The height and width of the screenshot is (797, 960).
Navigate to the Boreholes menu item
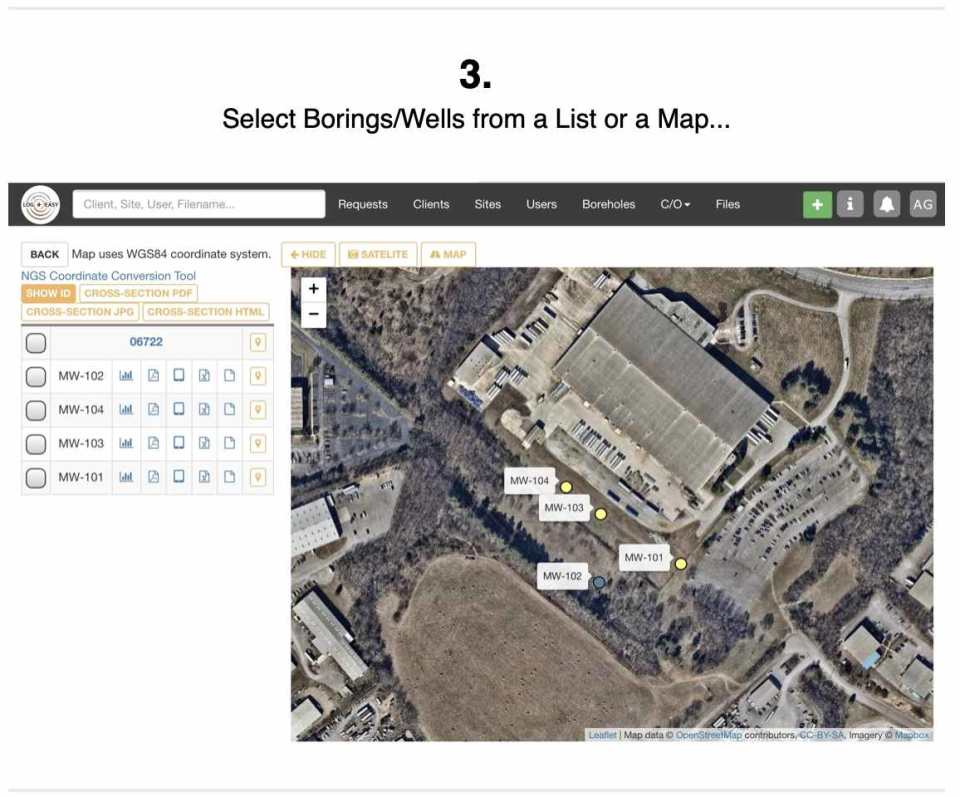click(609, 204)
